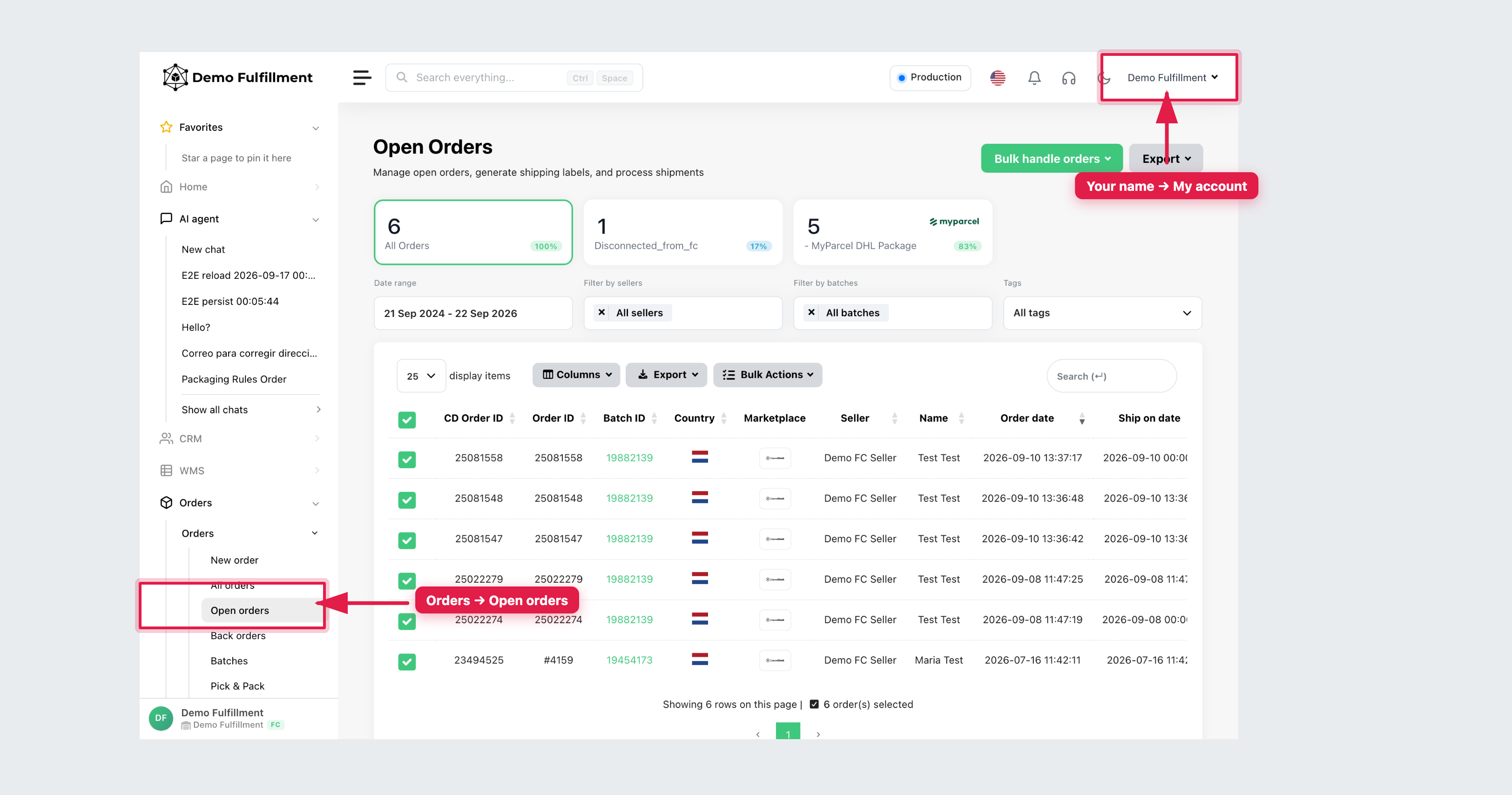Change the 25 display items dropdown
Screen dimensions: 1512x795
(421, 376)
